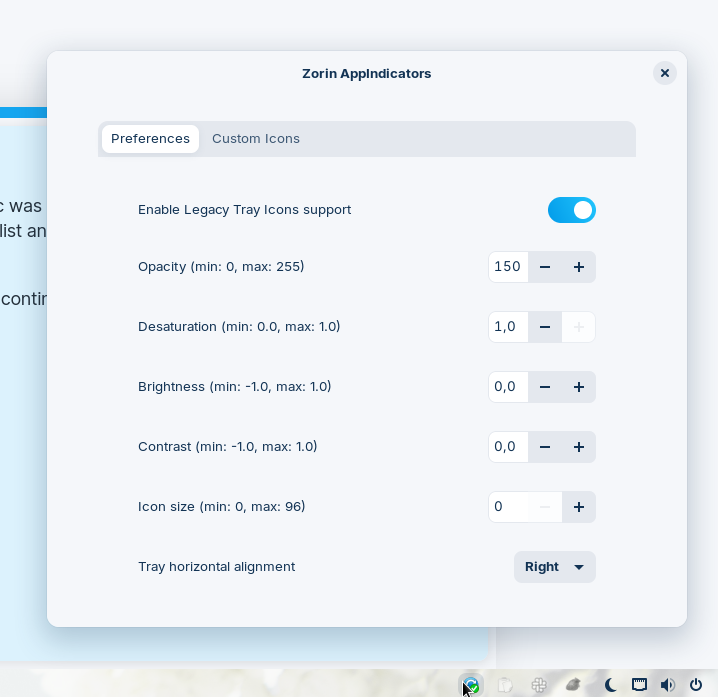Toggle Enable Legacy Tray Icons support switch
This screenshot has height=697, width=718.
(x=572, y=210)
